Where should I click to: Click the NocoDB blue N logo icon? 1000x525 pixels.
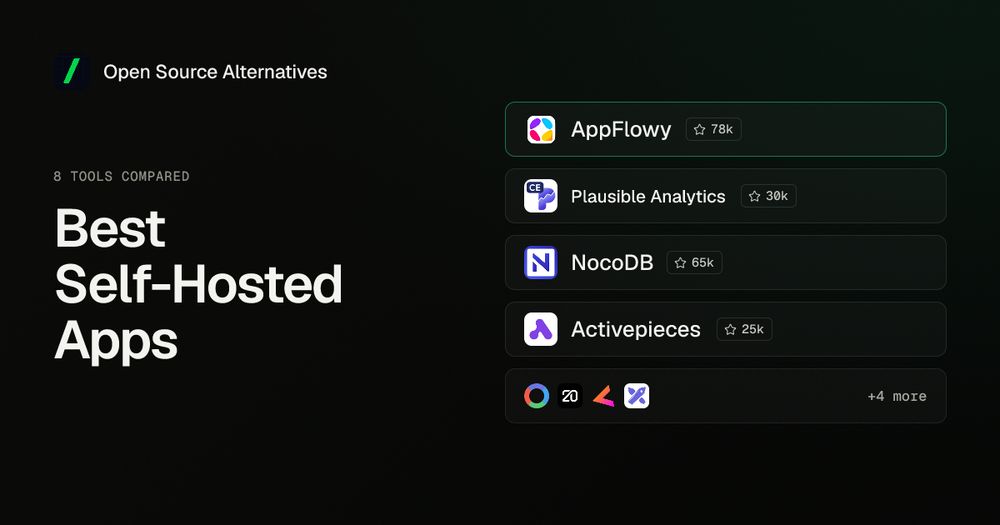541,263
